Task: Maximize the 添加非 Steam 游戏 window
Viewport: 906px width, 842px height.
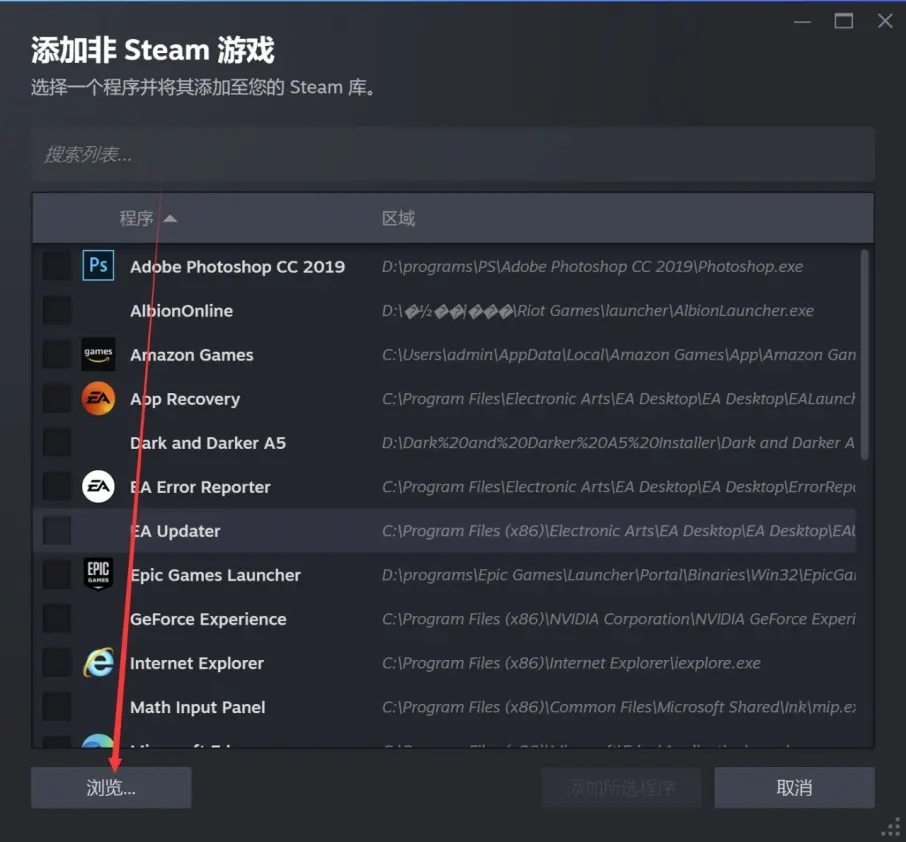Action: pyautogui.click(x=844, y=21)
